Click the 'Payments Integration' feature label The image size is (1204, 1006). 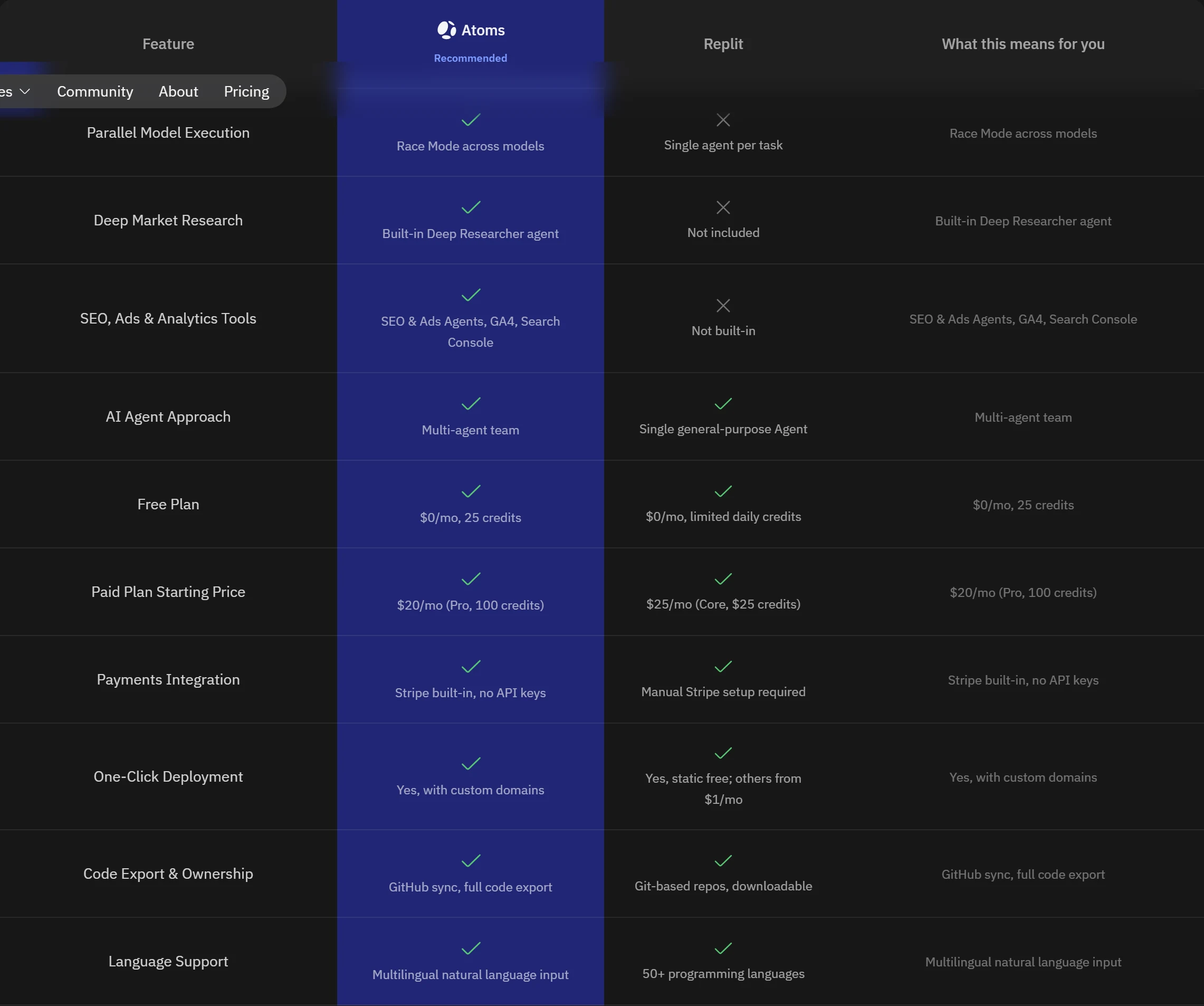(x=168, y=680)
